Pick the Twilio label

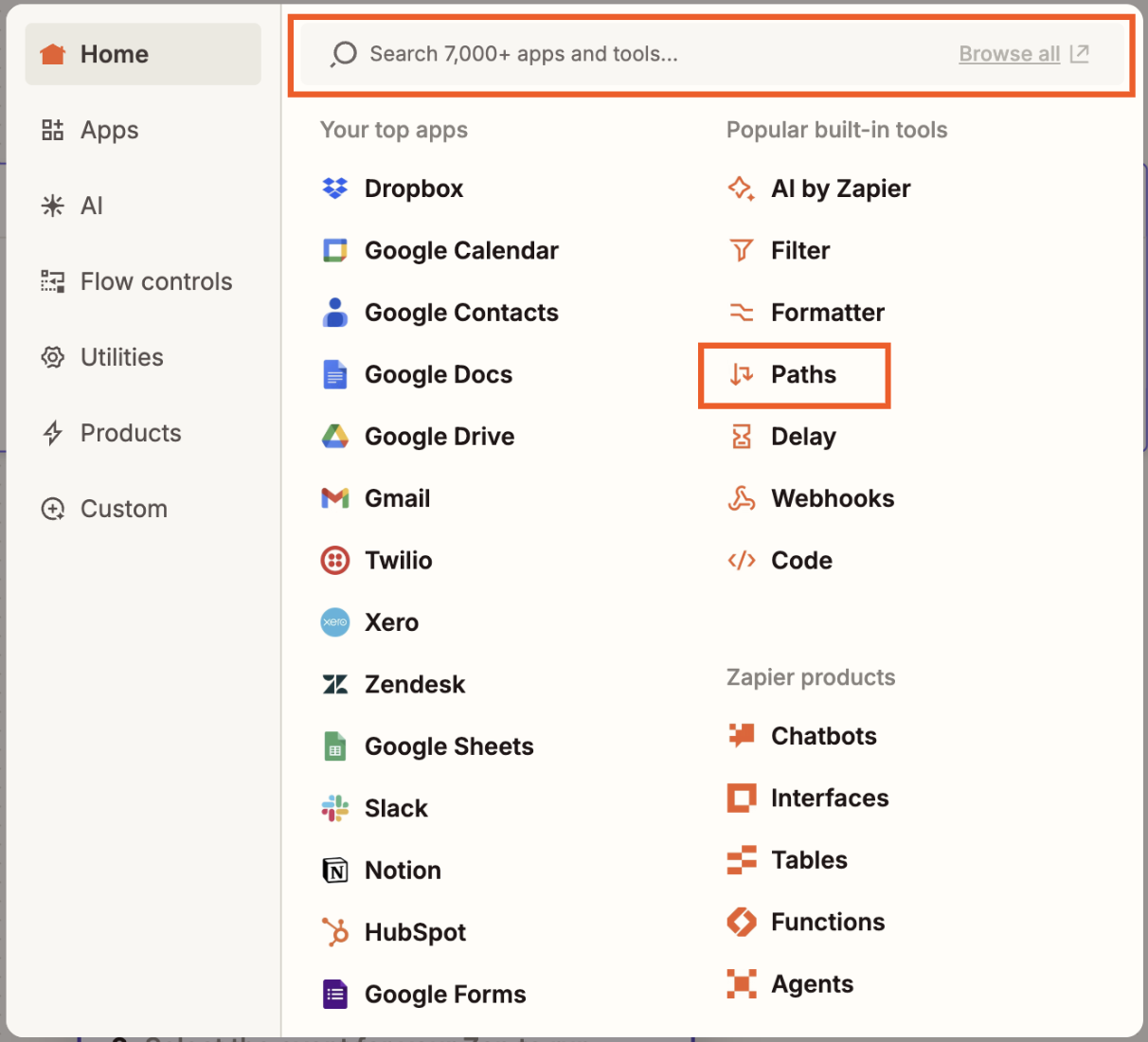[399, 561]
